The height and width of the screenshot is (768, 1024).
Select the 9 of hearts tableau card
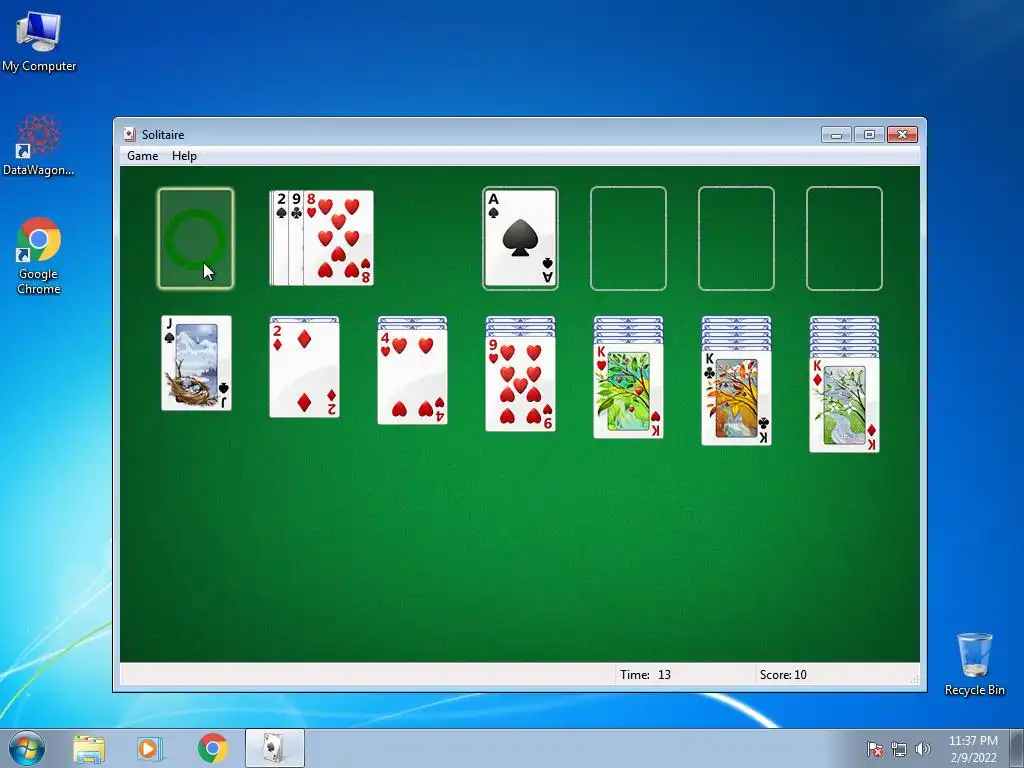point(520,384)
